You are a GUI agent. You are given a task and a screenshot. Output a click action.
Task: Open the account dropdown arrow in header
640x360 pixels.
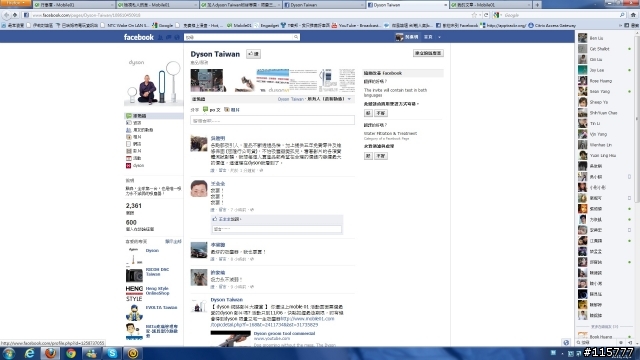pyautogui.click(x=439, y=37)
